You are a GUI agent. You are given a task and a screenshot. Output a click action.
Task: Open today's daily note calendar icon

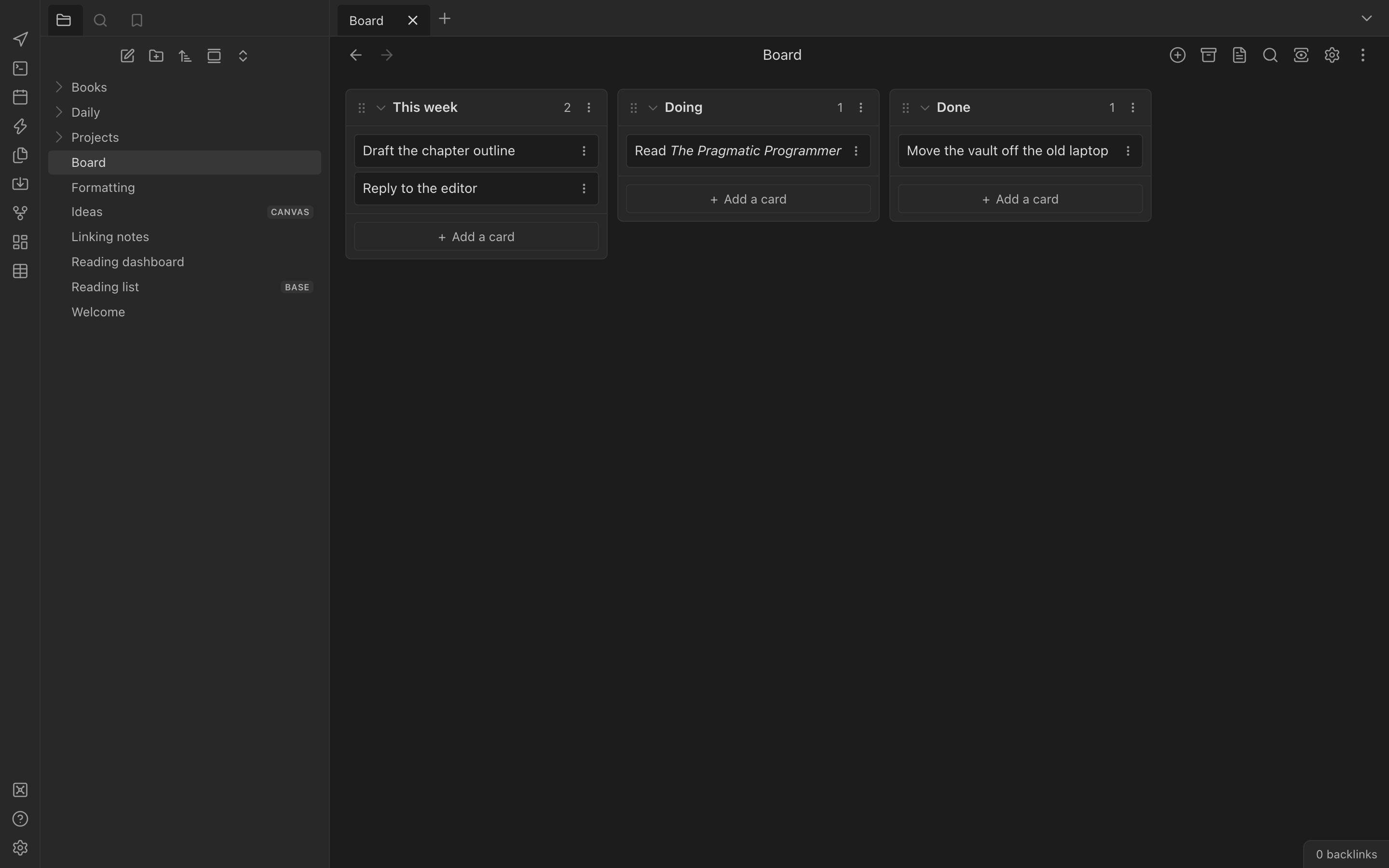coord(20,97)
